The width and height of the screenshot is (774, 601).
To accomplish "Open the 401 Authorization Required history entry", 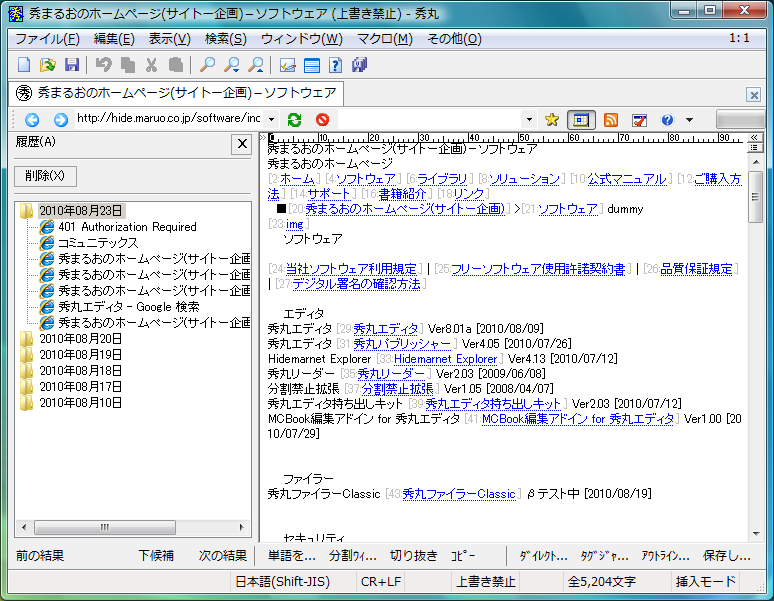I will [x=127, y=227].
